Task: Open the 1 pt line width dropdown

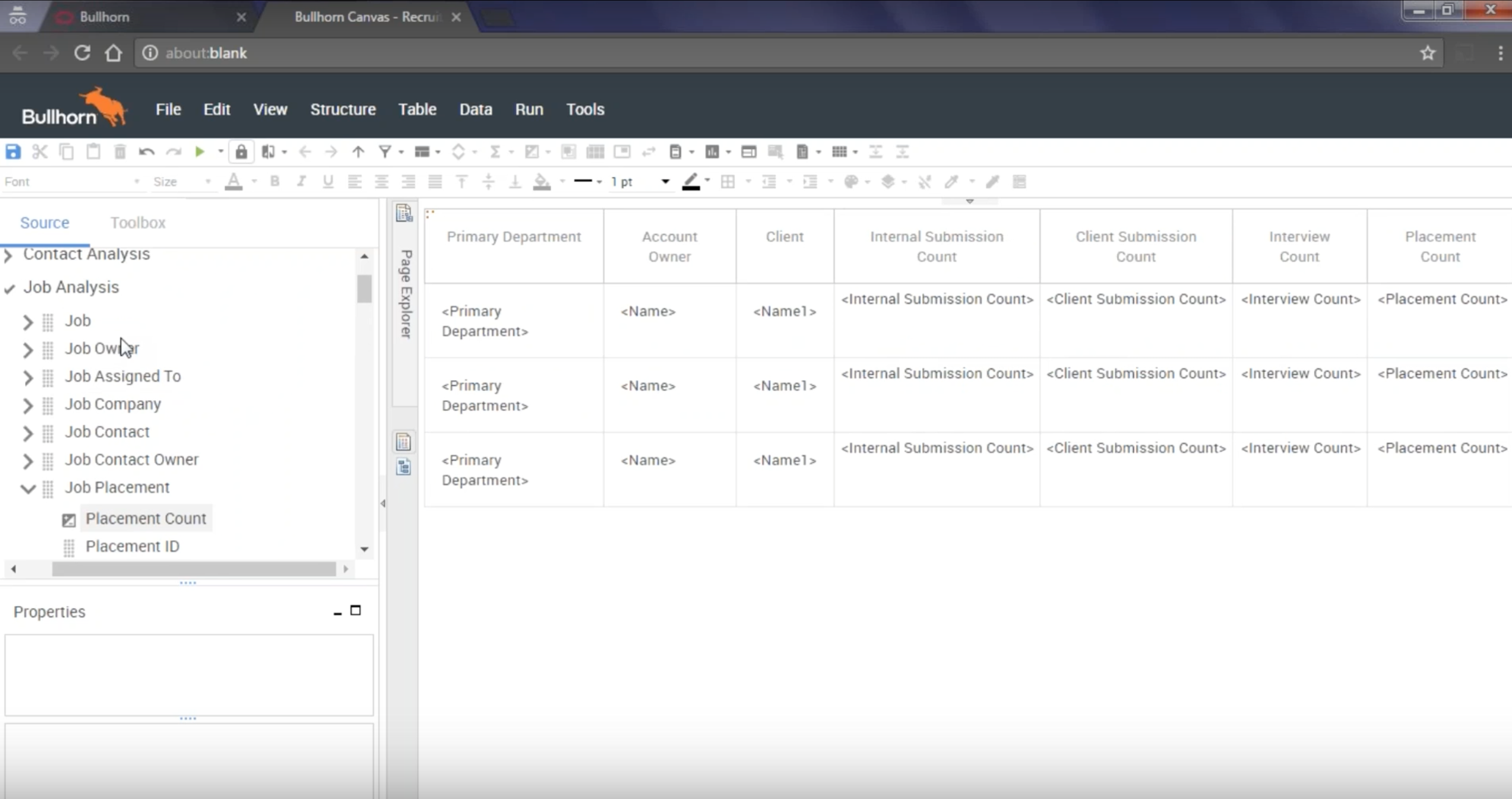Action: point(665,182)
